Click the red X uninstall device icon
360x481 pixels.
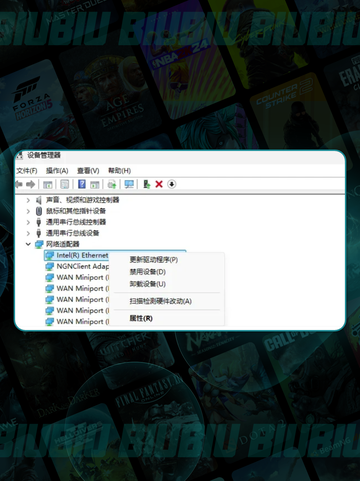coord(159,184)
